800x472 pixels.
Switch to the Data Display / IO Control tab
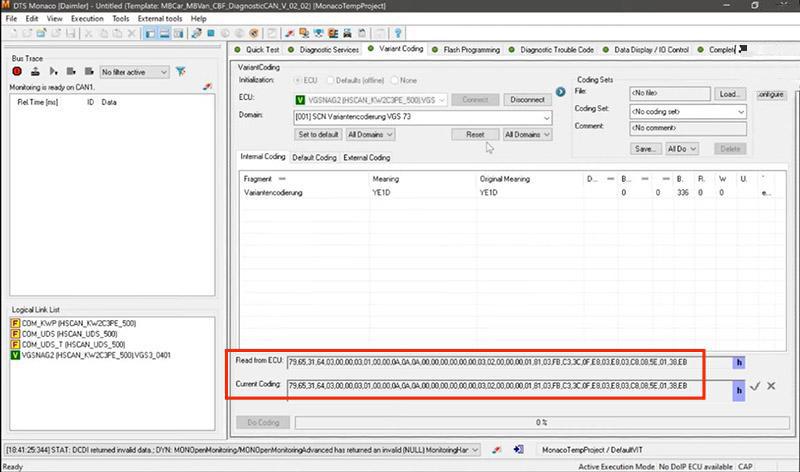coord(645,49)
